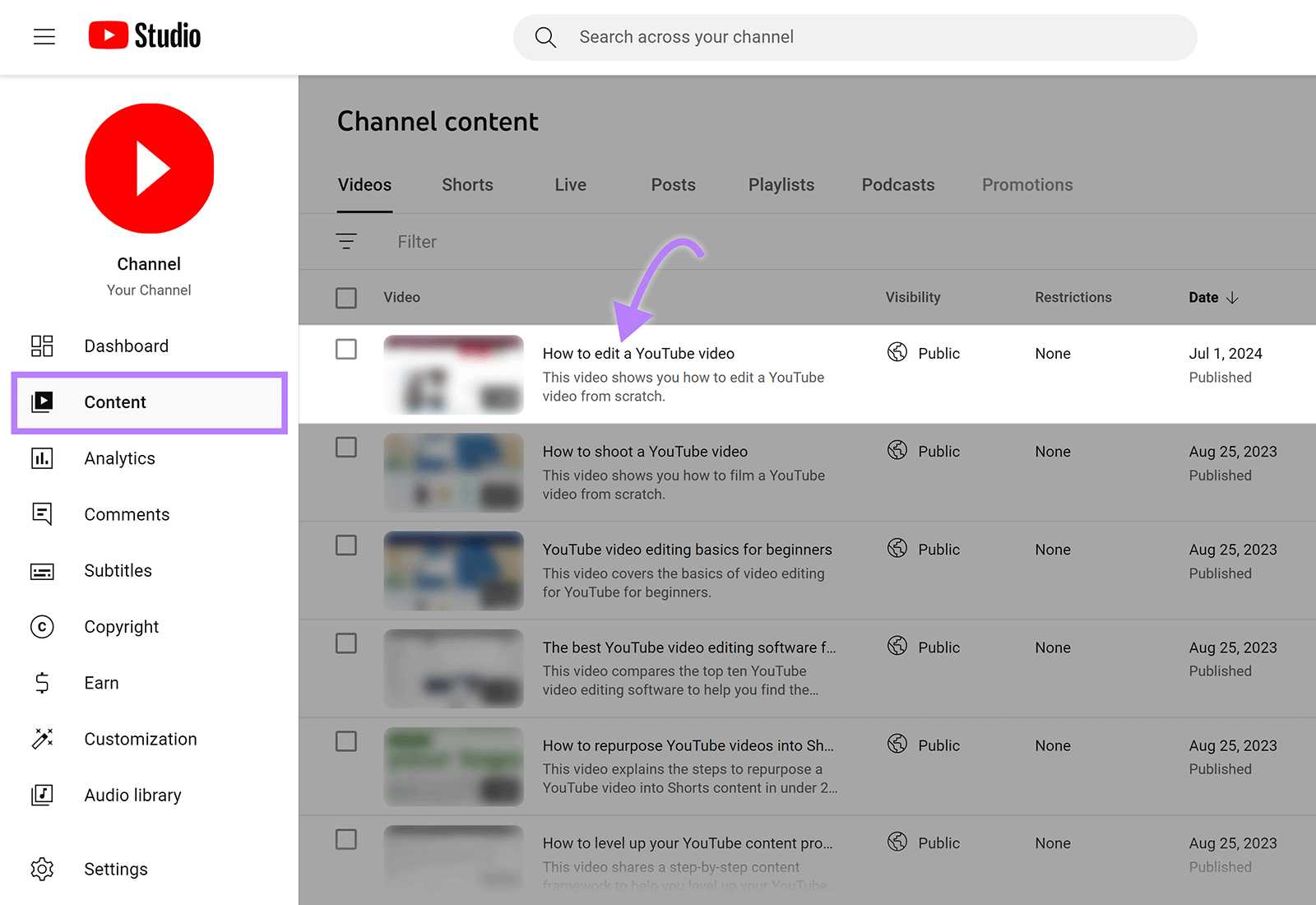The image size is (1316, 905).
Task: Open thumbnail of How to edit a YouTube video
Action: click(x=453, y=374)
